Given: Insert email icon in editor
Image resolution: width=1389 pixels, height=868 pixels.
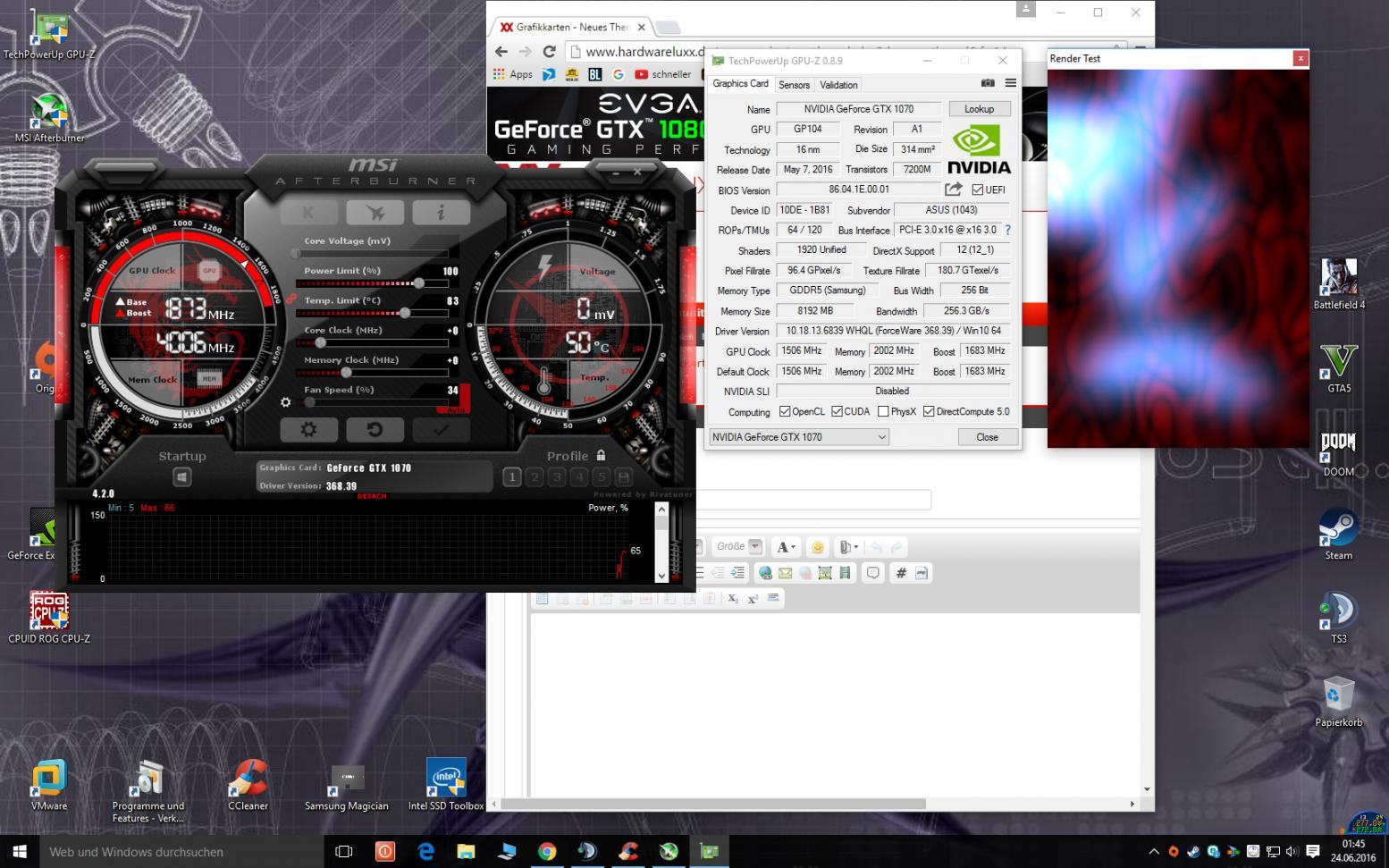Looking at the screenshot, I should point(785,573).
